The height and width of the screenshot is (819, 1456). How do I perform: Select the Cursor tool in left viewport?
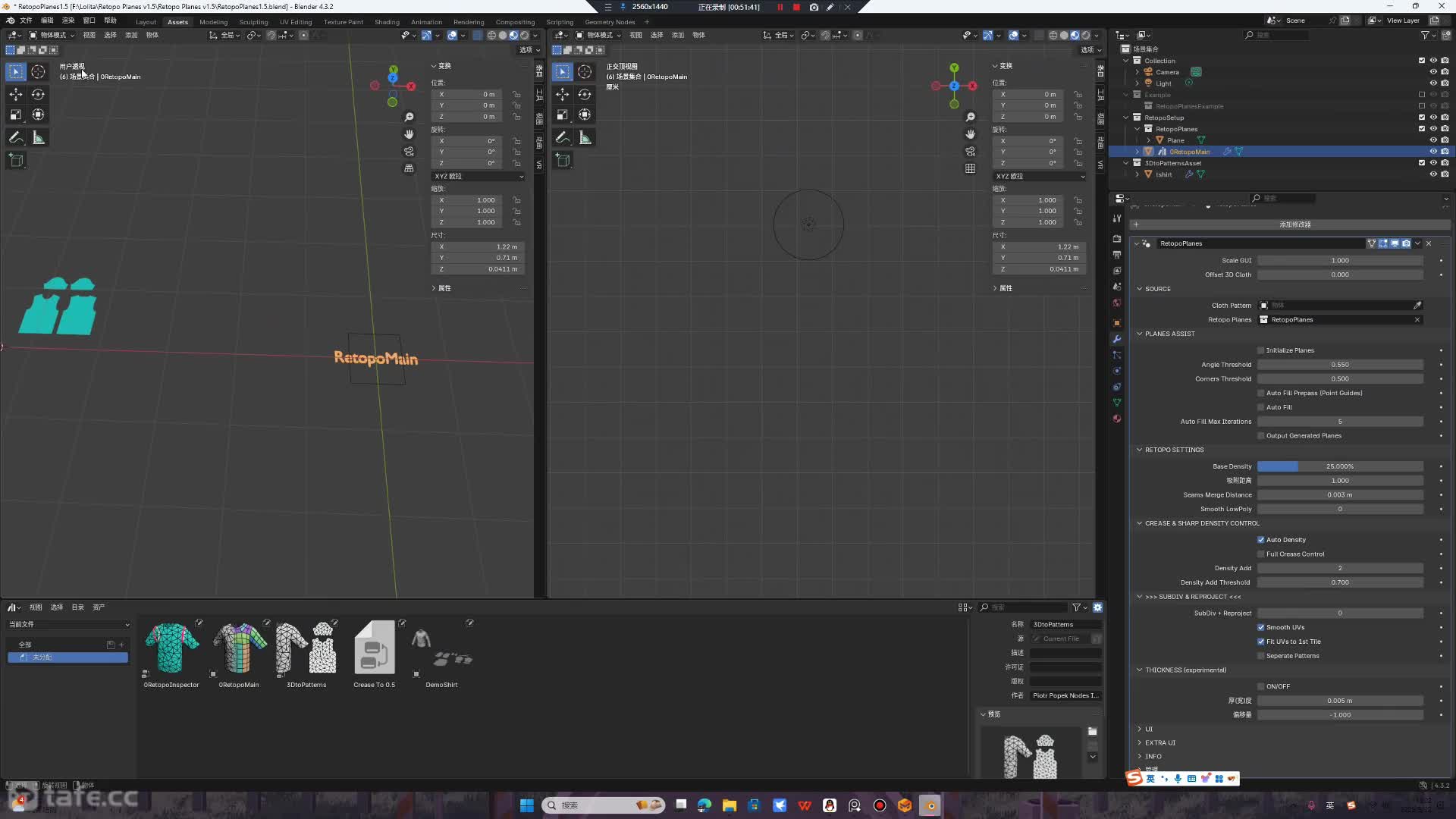coord(38,72)
